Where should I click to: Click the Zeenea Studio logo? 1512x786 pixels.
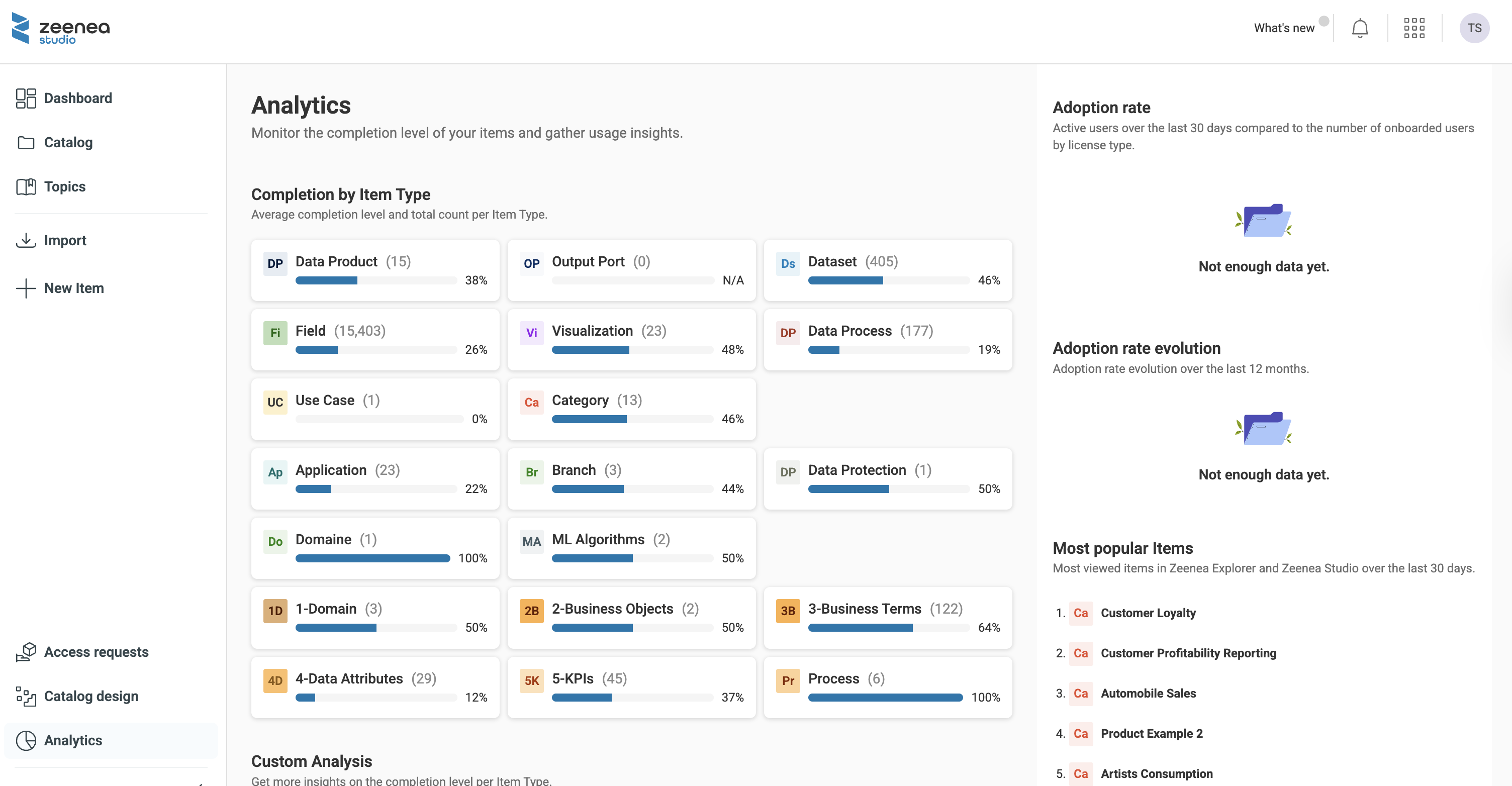pos(60,28)
